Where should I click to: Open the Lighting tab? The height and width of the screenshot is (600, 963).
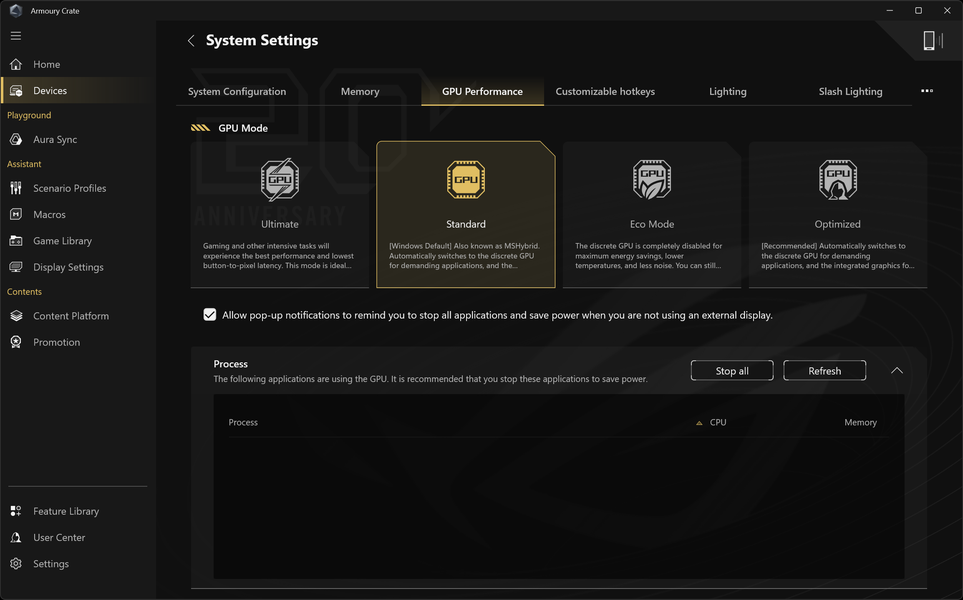click(728, 92)
